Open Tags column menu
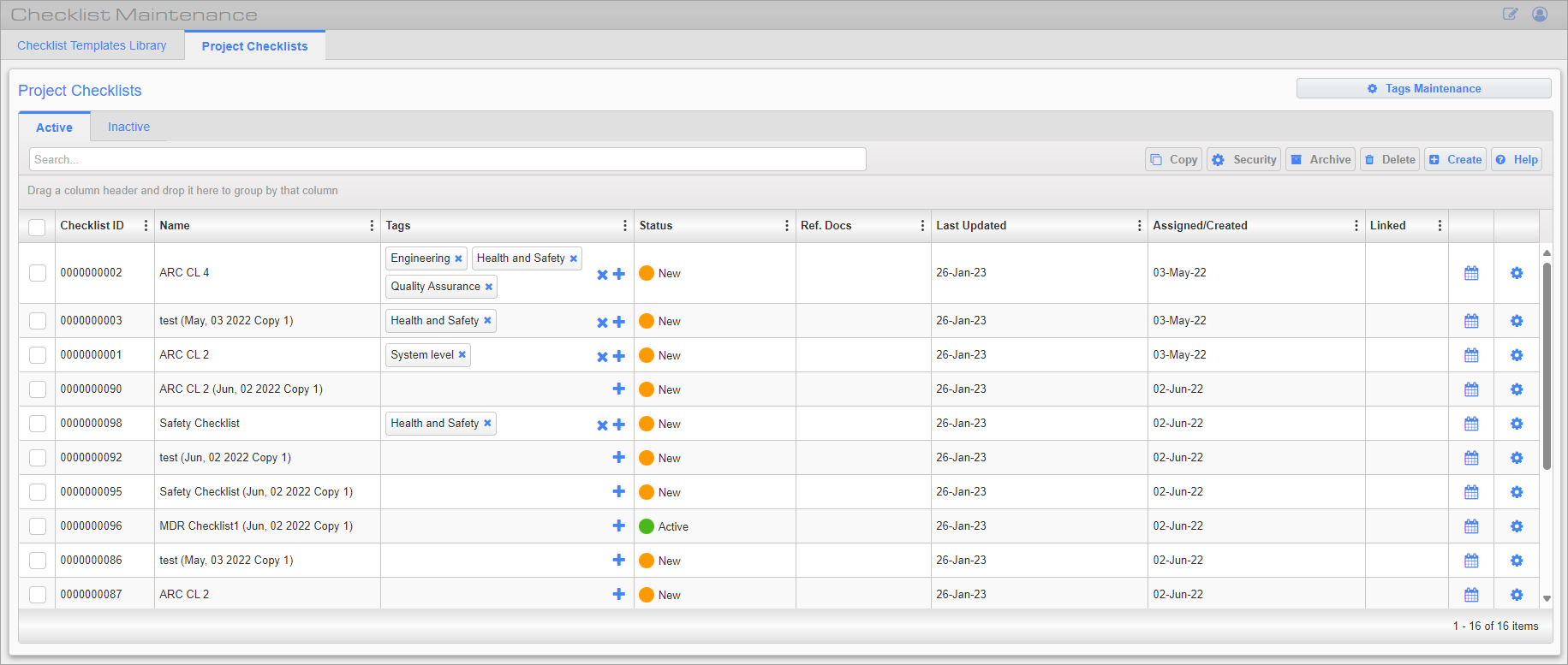1568x665 pixels. pyautogui.click(x=625, y=226)
